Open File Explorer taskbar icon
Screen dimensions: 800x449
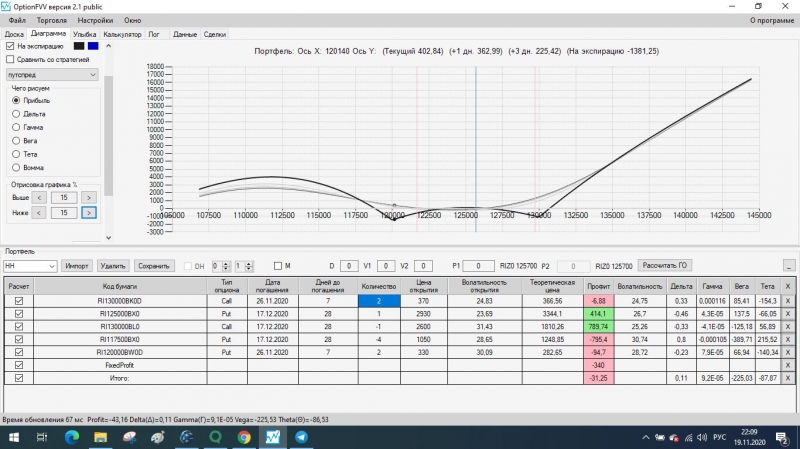[x=101, y=437]
